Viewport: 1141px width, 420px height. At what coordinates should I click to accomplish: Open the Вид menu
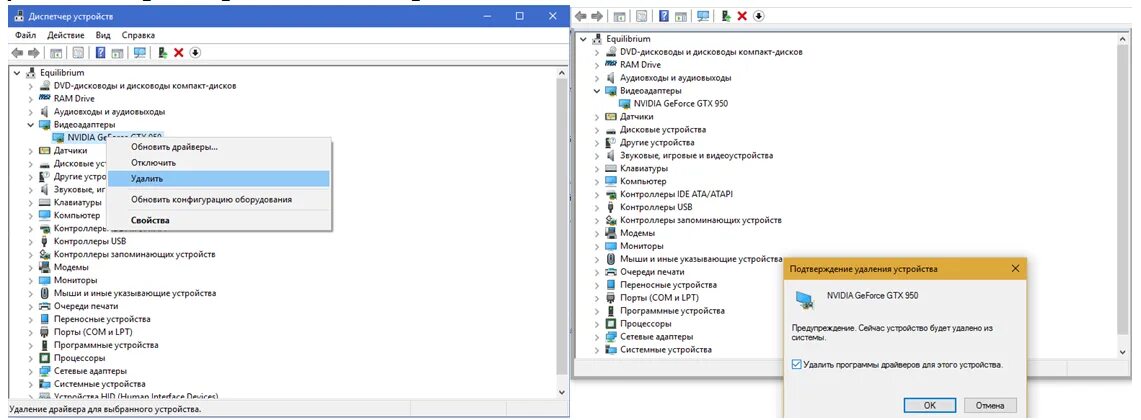click(x=103, y=35)
